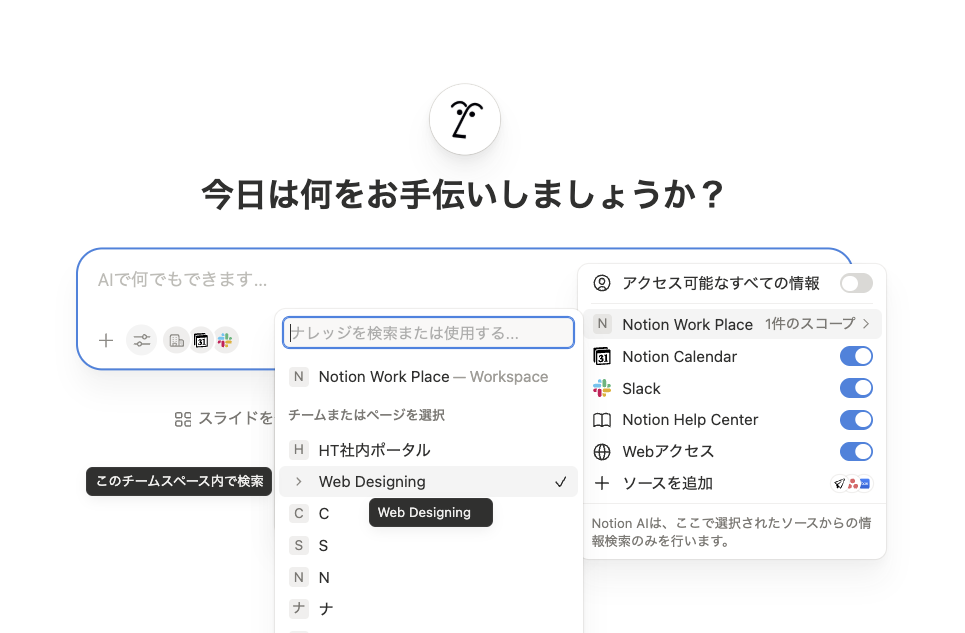The width and height of the screenshot is (965, 633).
Task: Select the Web Designing teamspace row
Action: pos(428,482)
